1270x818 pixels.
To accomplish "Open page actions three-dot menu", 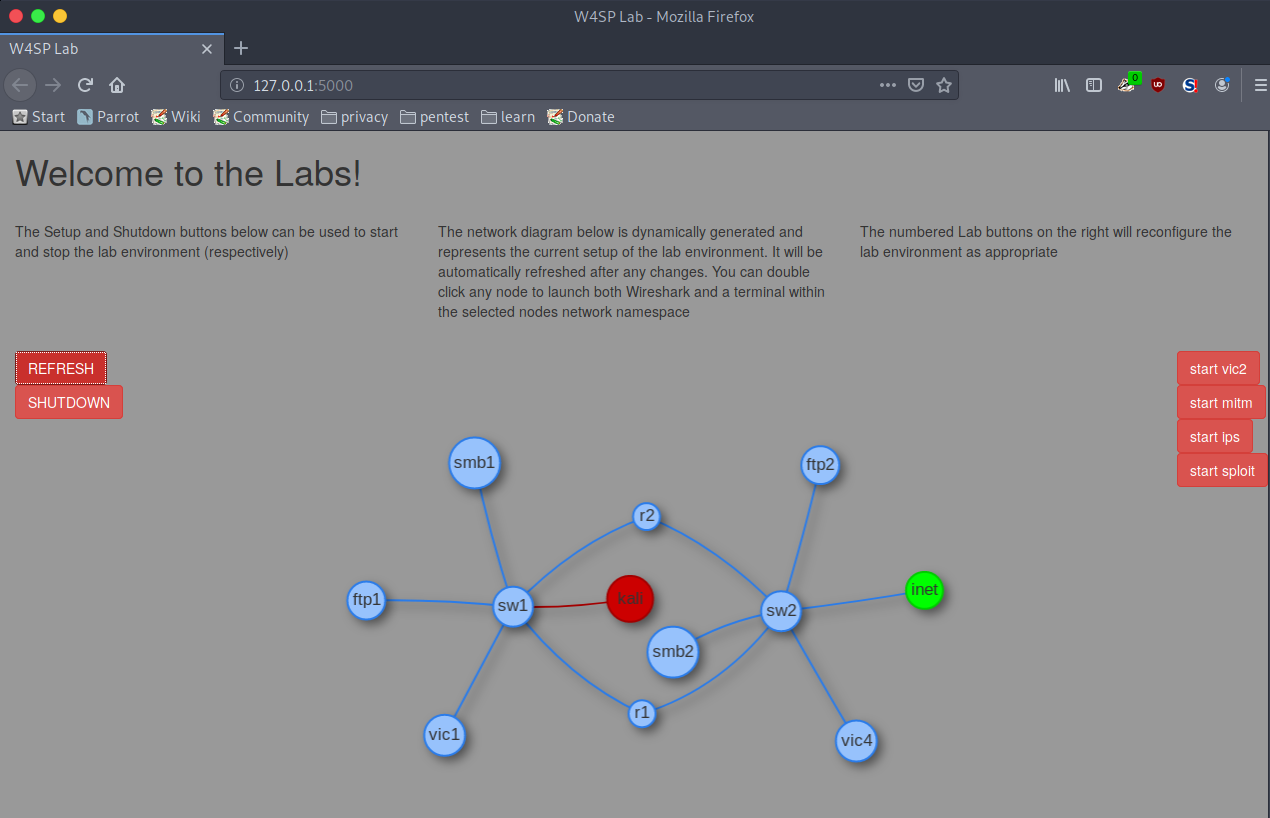I will pos(888,85).
